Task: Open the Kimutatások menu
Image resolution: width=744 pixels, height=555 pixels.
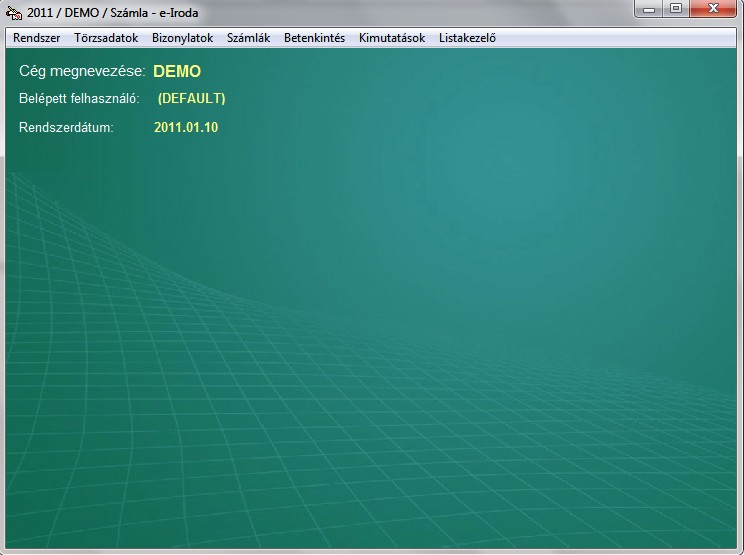Action: pos(392,38)
